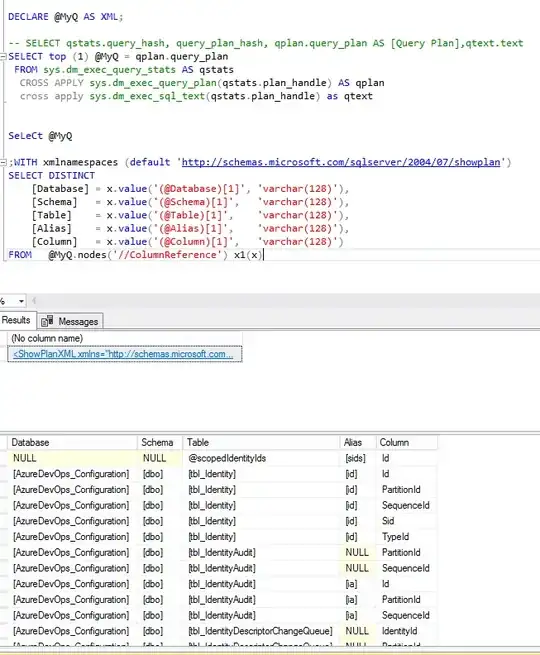Viewport: 540px width, 655px height.
Task: Select the [ia] alias cell in Id row
Action: click(358, 584)
